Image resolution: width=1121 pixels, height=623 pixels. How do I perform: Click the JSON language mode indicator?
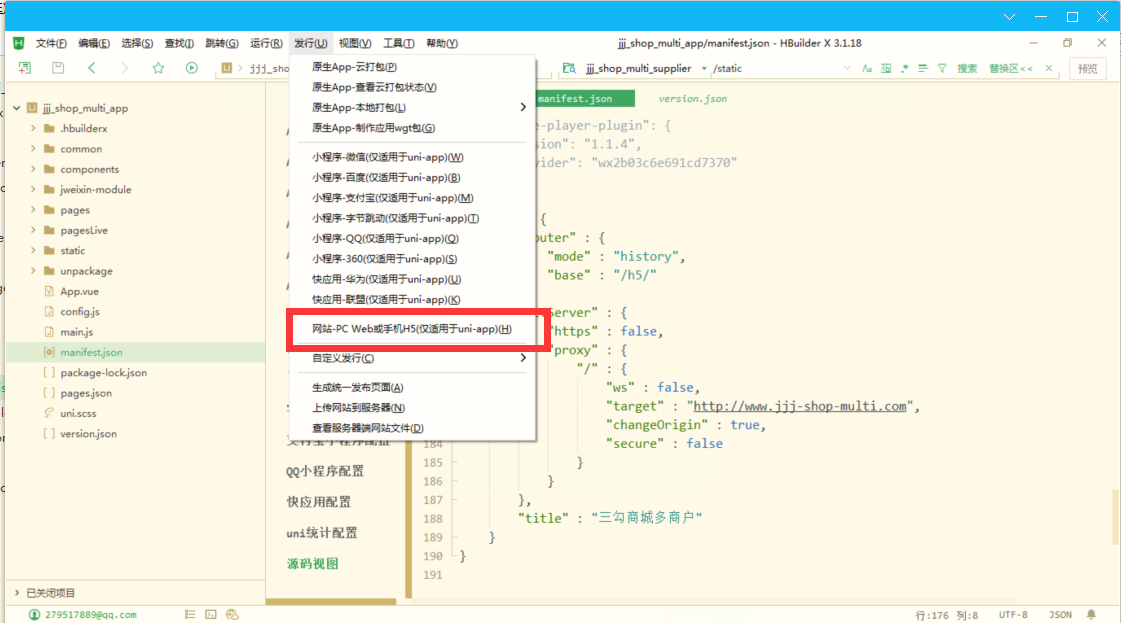pyautogui.click(x=1060, y=614)
